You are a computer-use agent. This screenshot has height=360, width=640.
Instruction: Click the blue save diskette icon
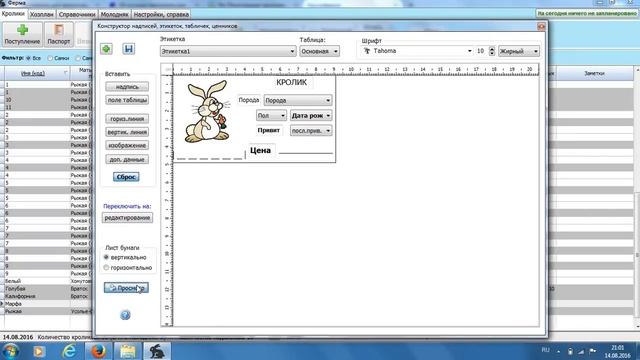pyautogui.click(x=129, y=49)
